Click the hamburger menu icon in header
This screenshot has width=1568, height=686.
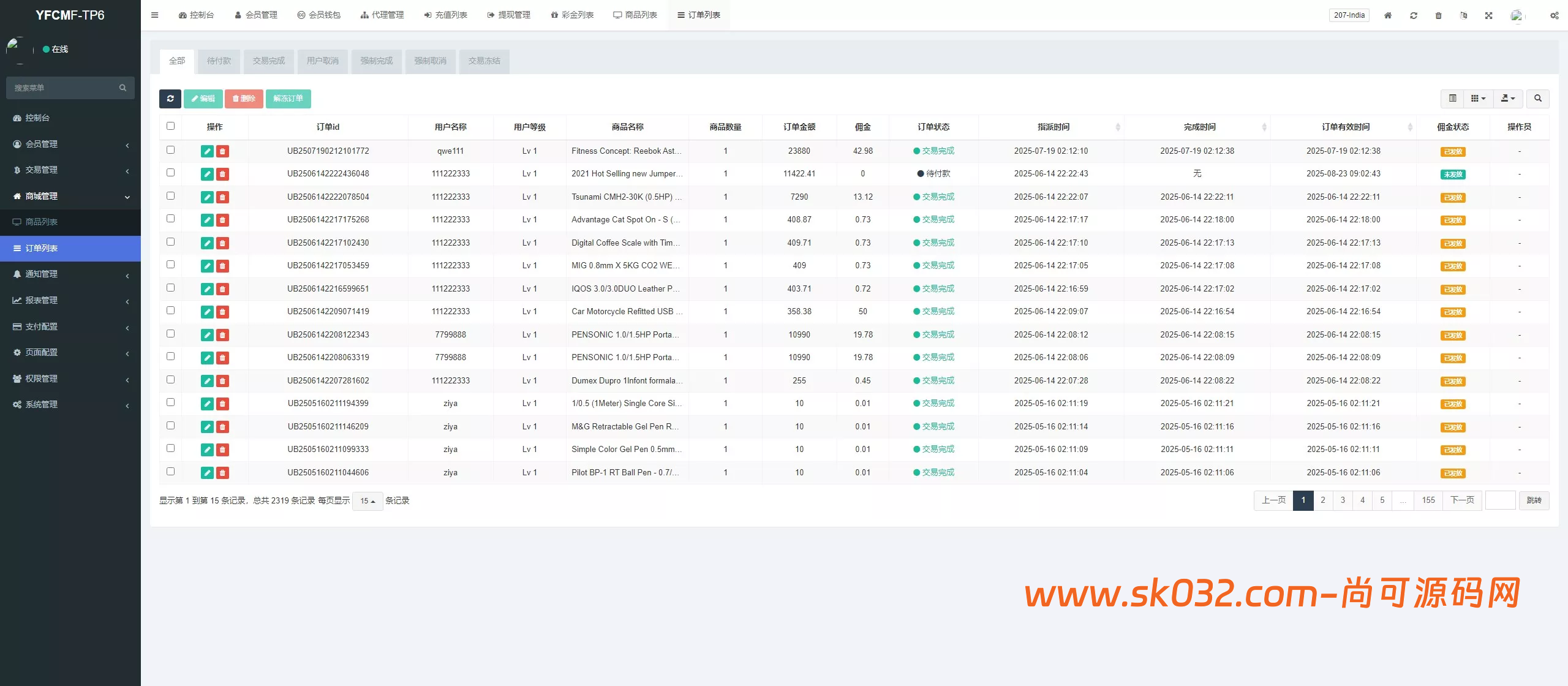point(155,15)
